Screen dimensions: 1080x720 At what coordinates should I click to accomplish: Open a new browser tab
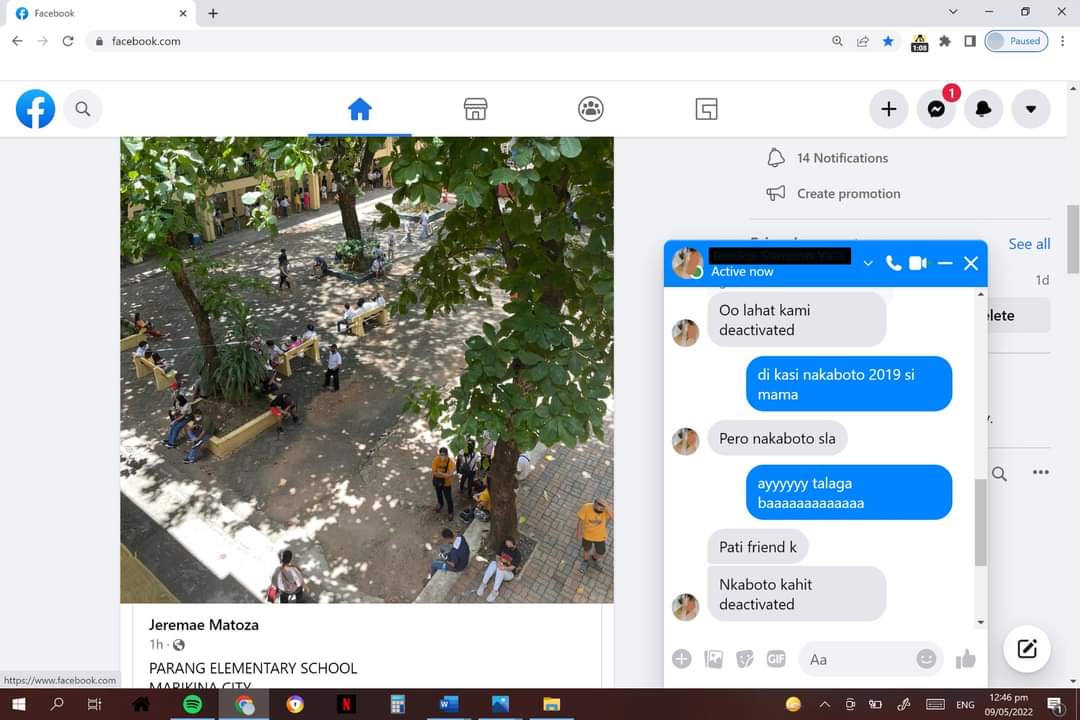(x=213, y=13)
